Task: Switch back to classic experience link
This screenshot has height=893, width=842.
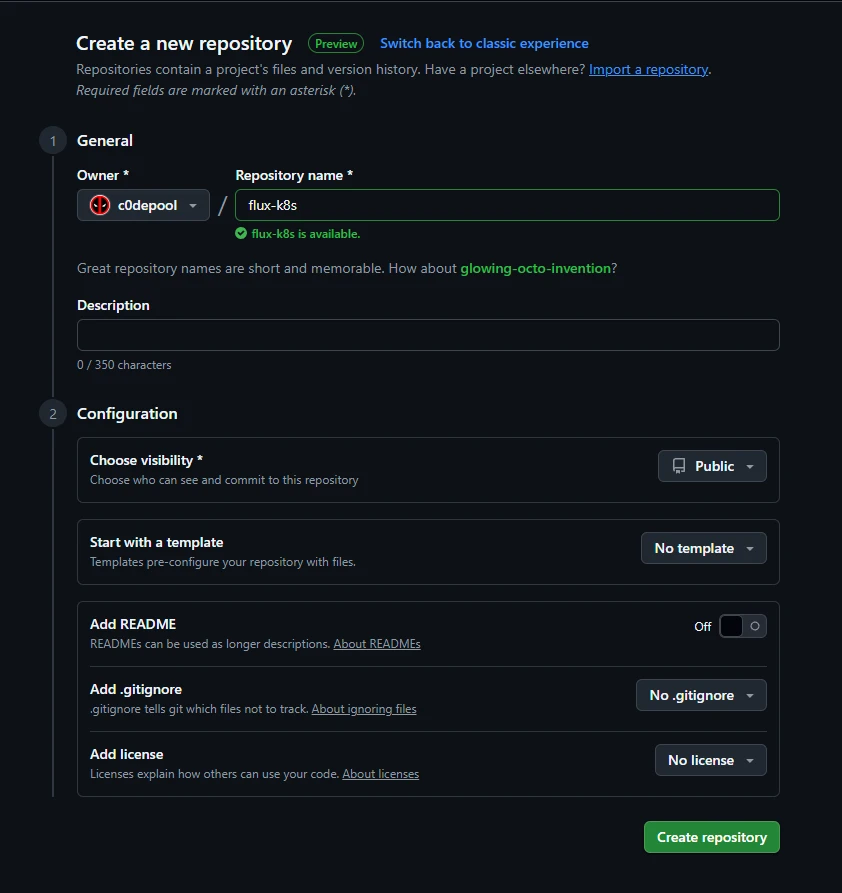Action: [x=484, y=44]
